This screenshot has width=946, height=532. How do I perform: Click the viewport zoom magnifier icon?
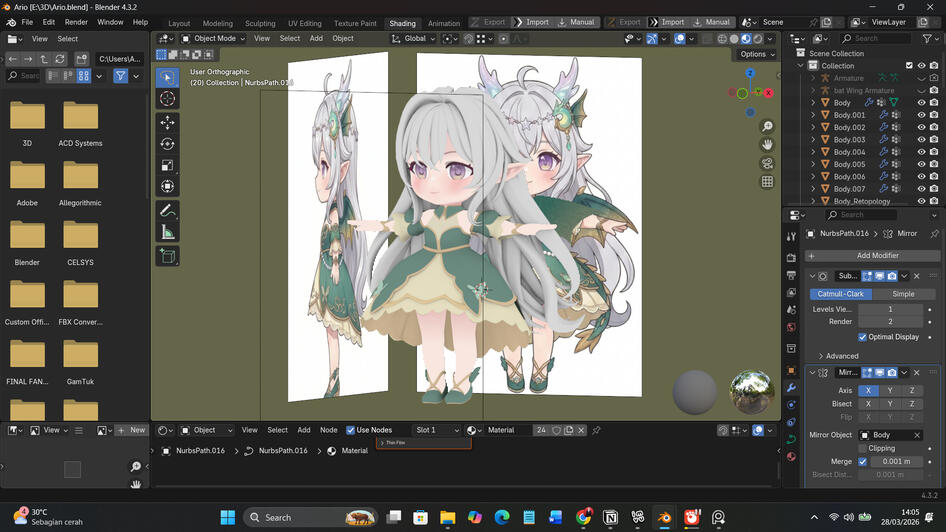tap(767, 126)
